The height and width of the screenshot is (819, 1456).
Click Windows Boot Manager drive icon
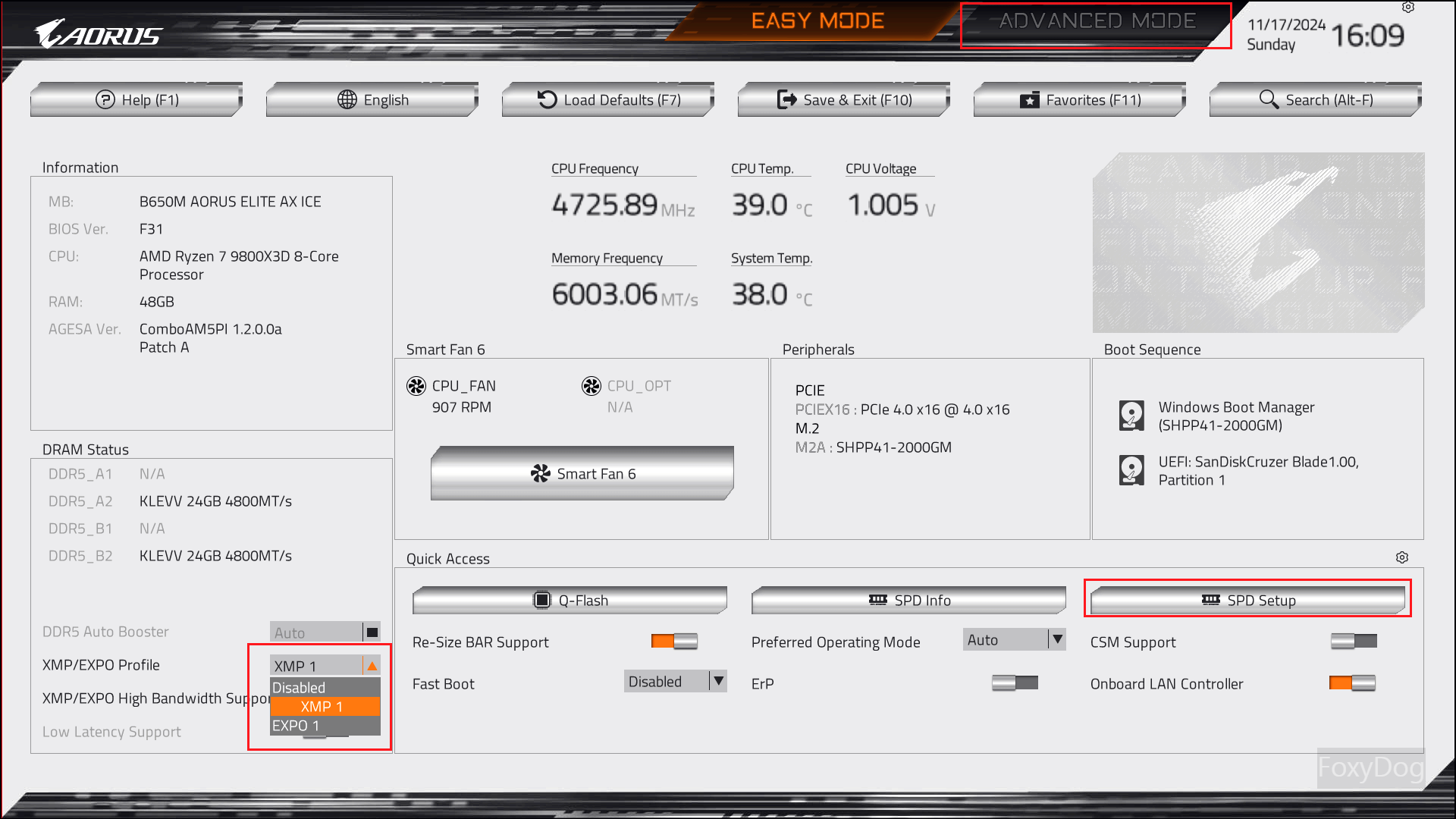coord(1131,416)
